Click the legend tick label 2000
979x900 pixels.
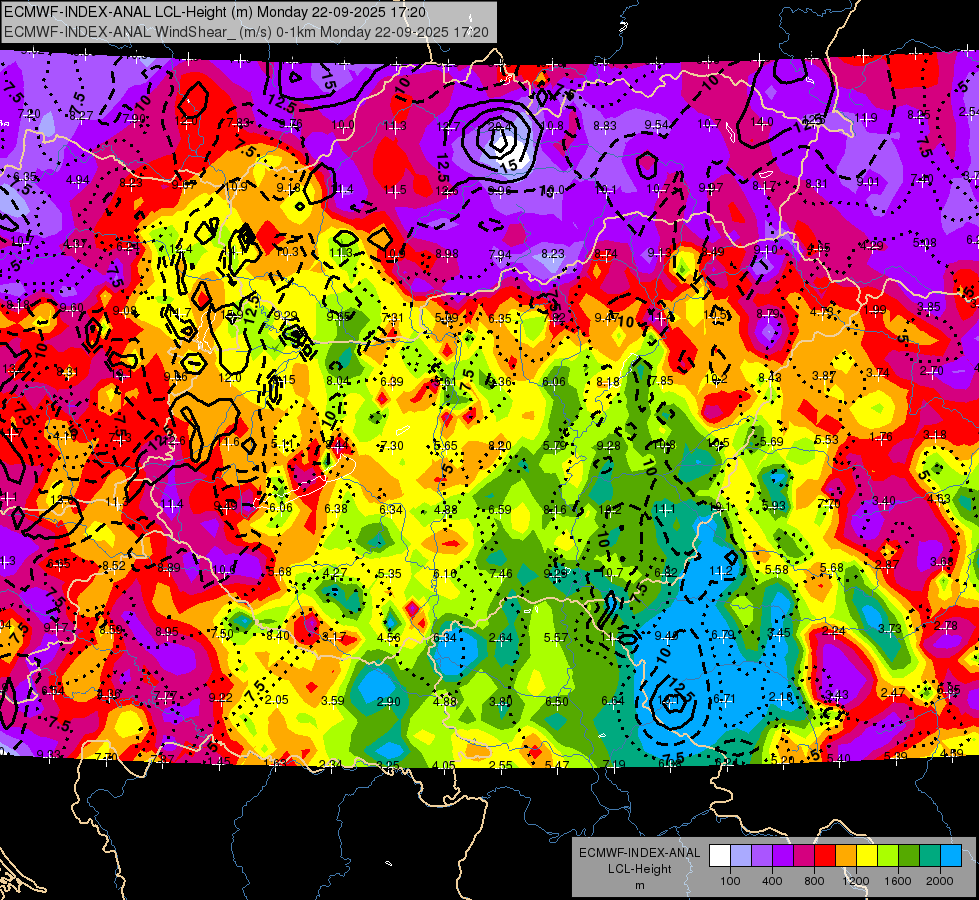coord(940,881)
